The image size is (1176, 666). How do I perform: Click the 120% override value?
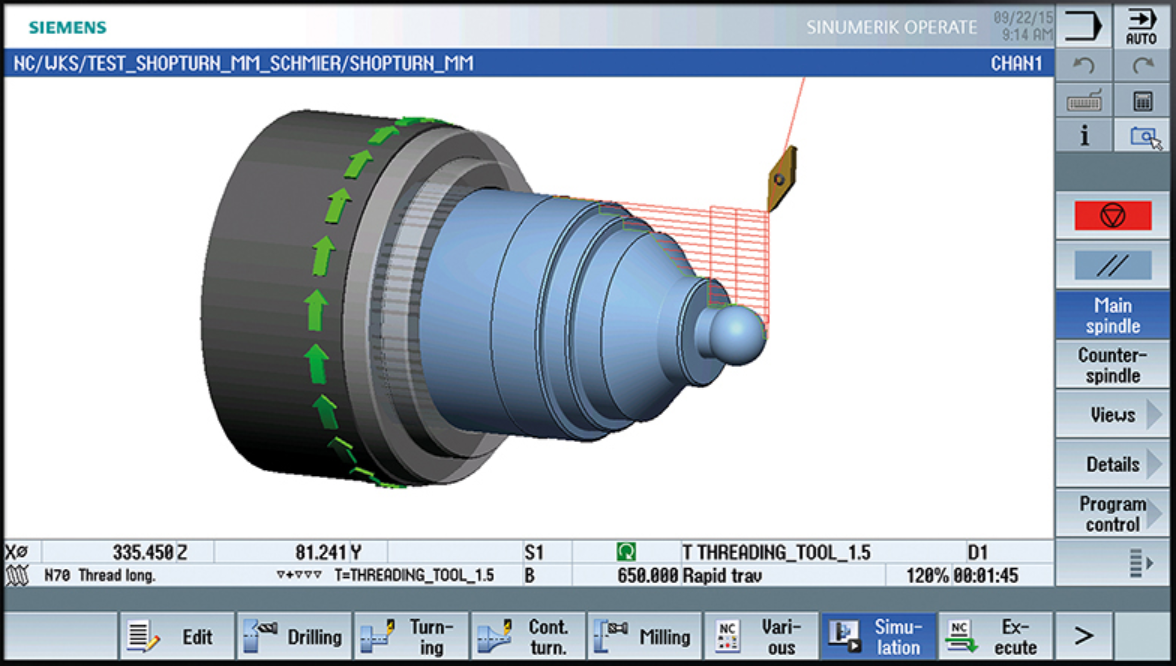pyautogui.click(x=928, y=575)
